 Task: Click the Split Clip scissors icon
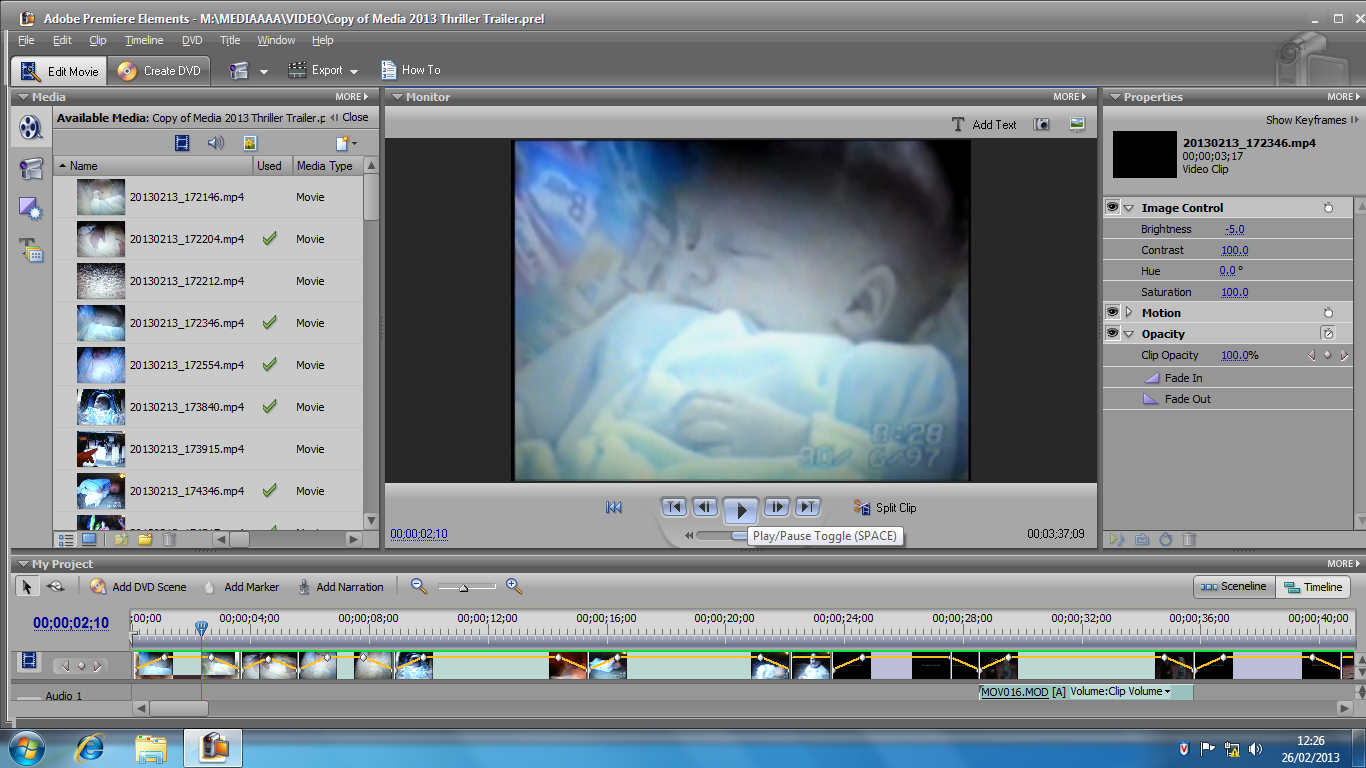861,508
